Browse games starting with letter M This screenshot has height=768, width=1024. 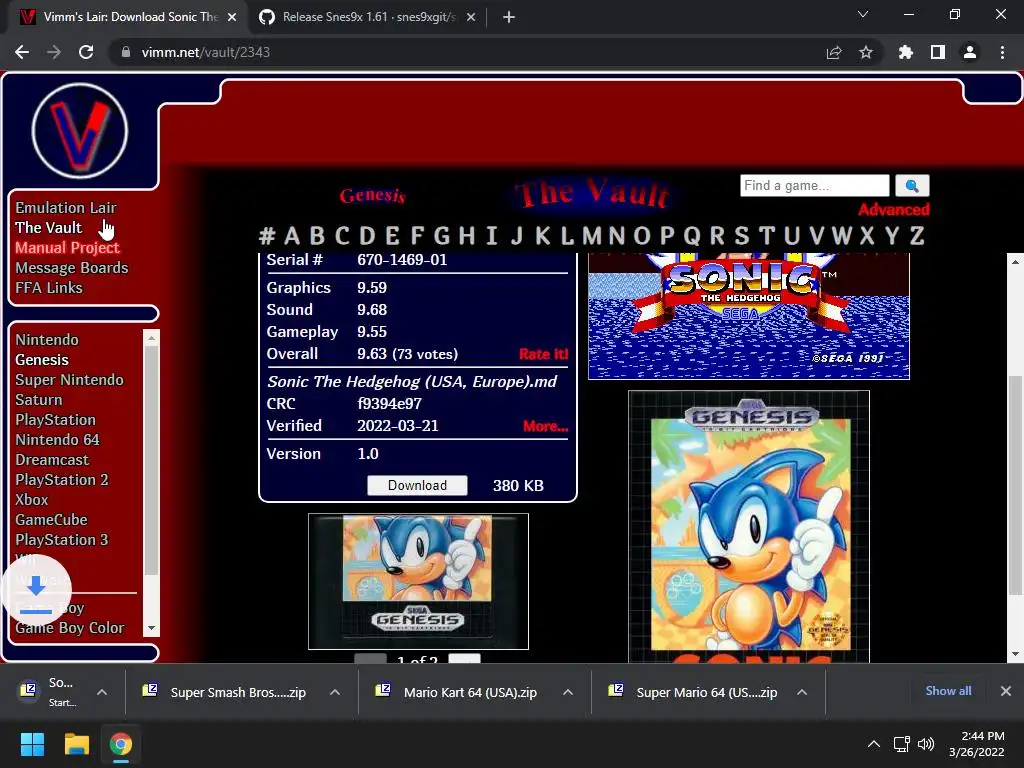tap(592, 235)
